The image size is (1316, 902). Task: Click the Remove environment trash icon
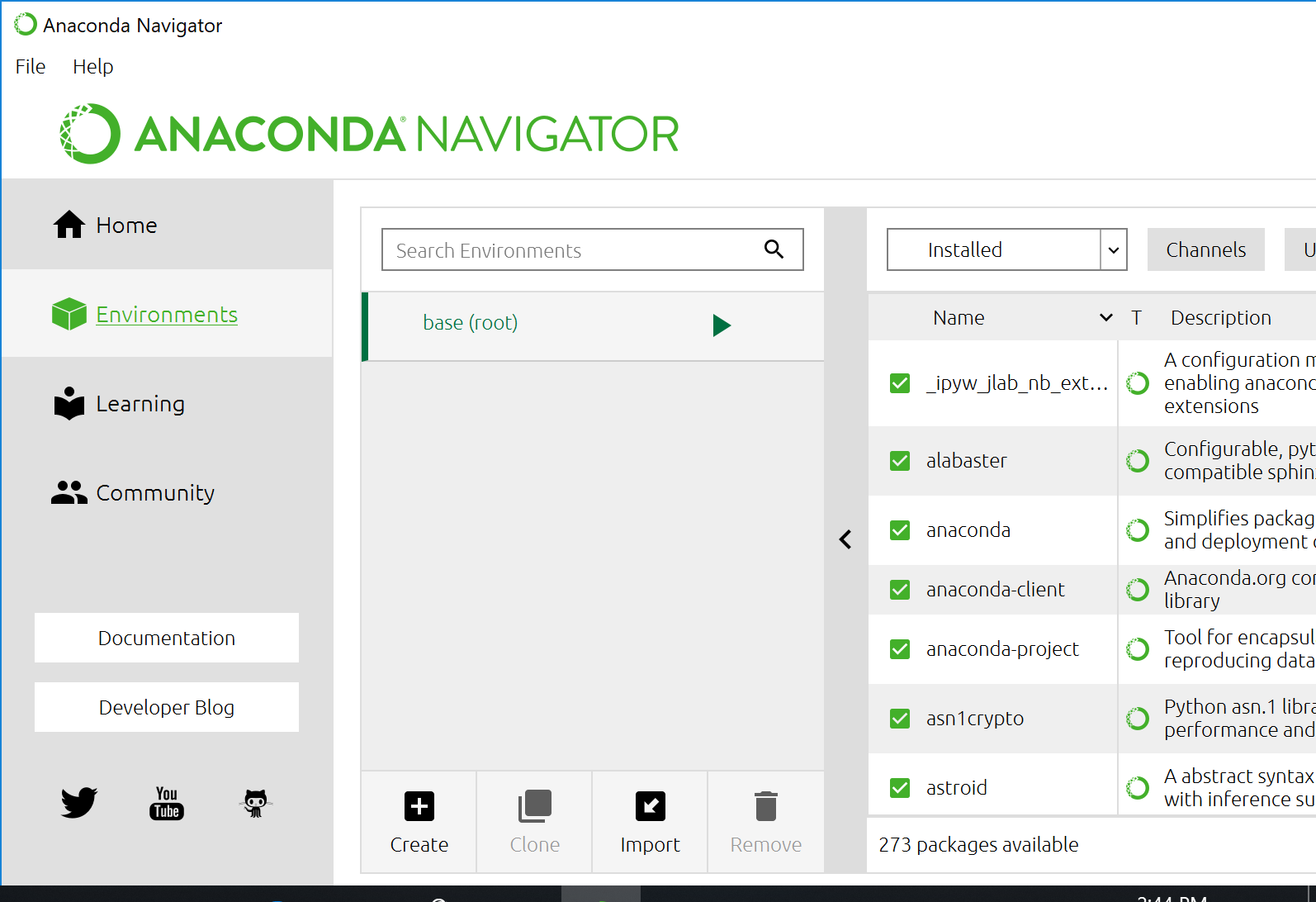(x=766, y=806)
